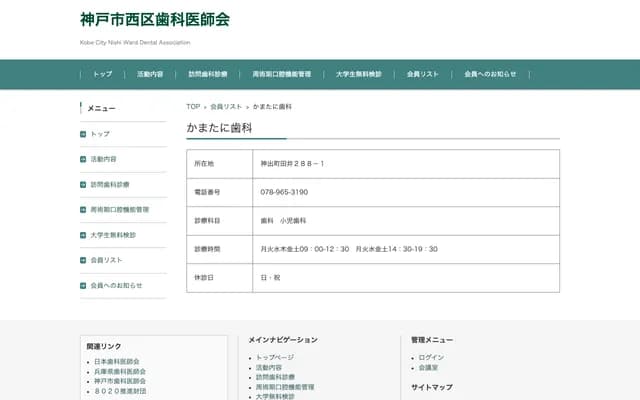This screenshot has height=400, width=640.
Task: Select 活動内容 in the top navigation bar
Action: (150, 74)
